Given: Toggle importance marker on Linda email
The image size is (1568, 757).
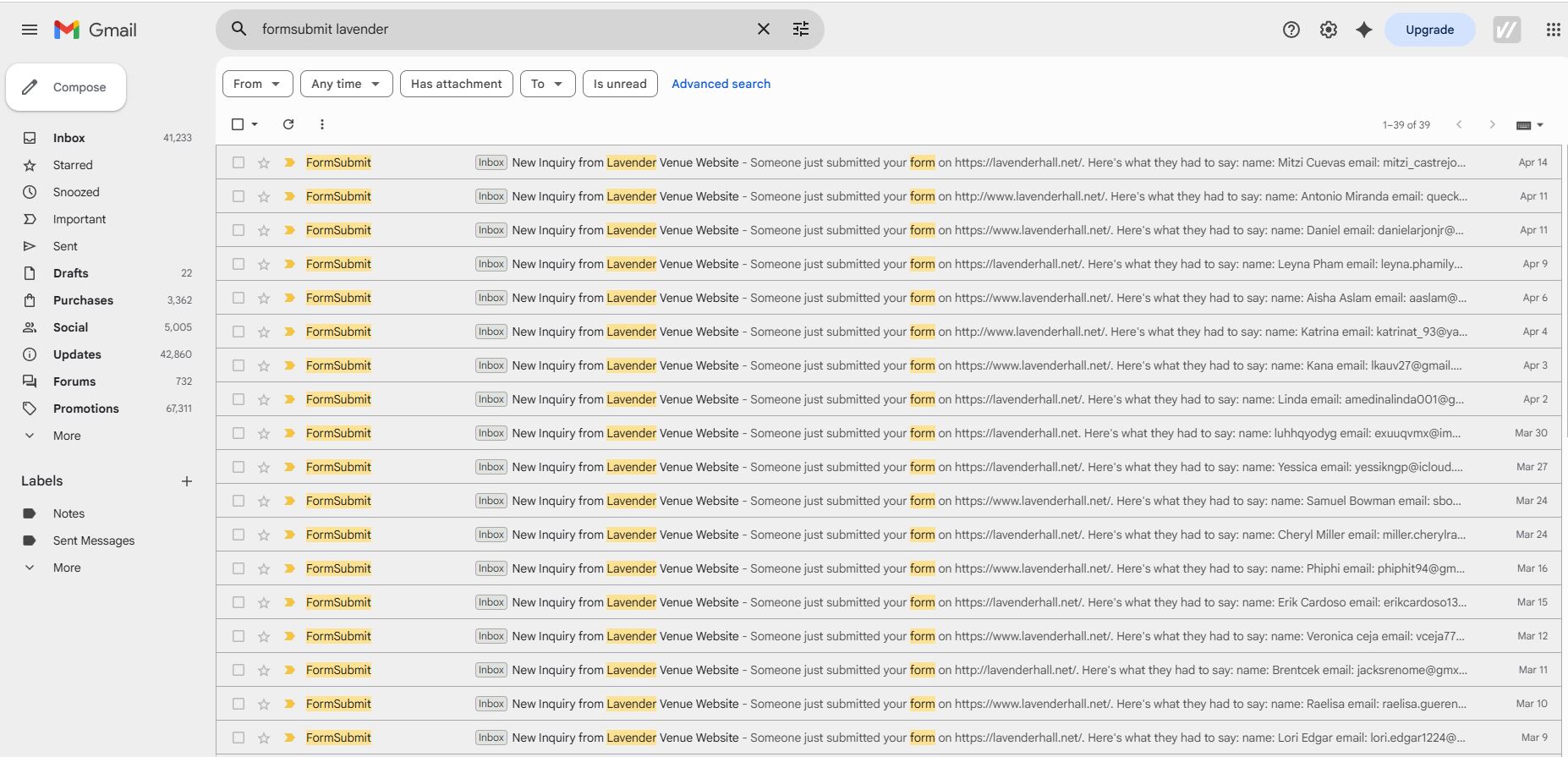Looking at the screenshot, I should [289, 399].
